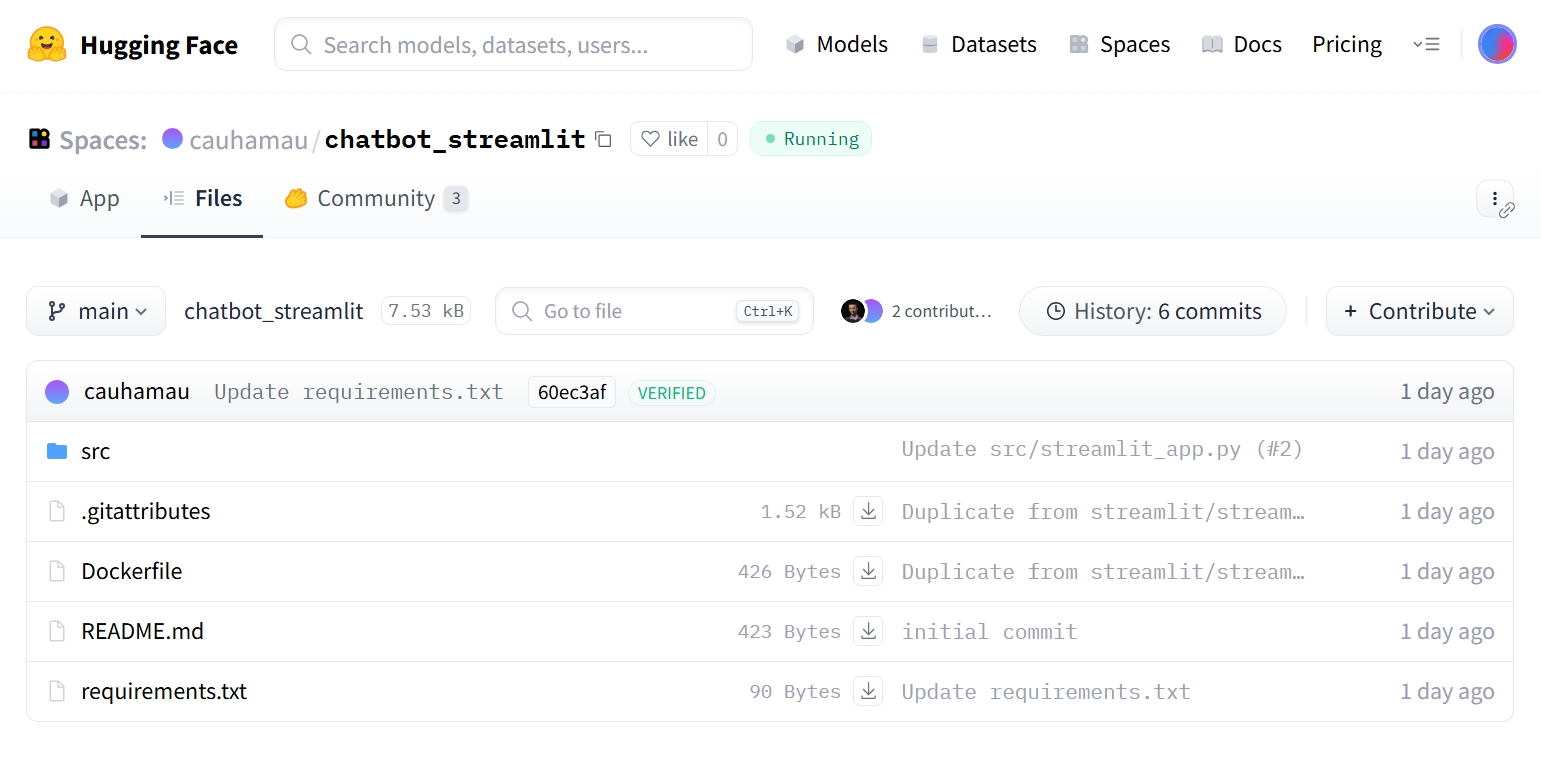Open commit hash 60ec3af
This screenshot has height=757, width=1541.
point(571,392)
